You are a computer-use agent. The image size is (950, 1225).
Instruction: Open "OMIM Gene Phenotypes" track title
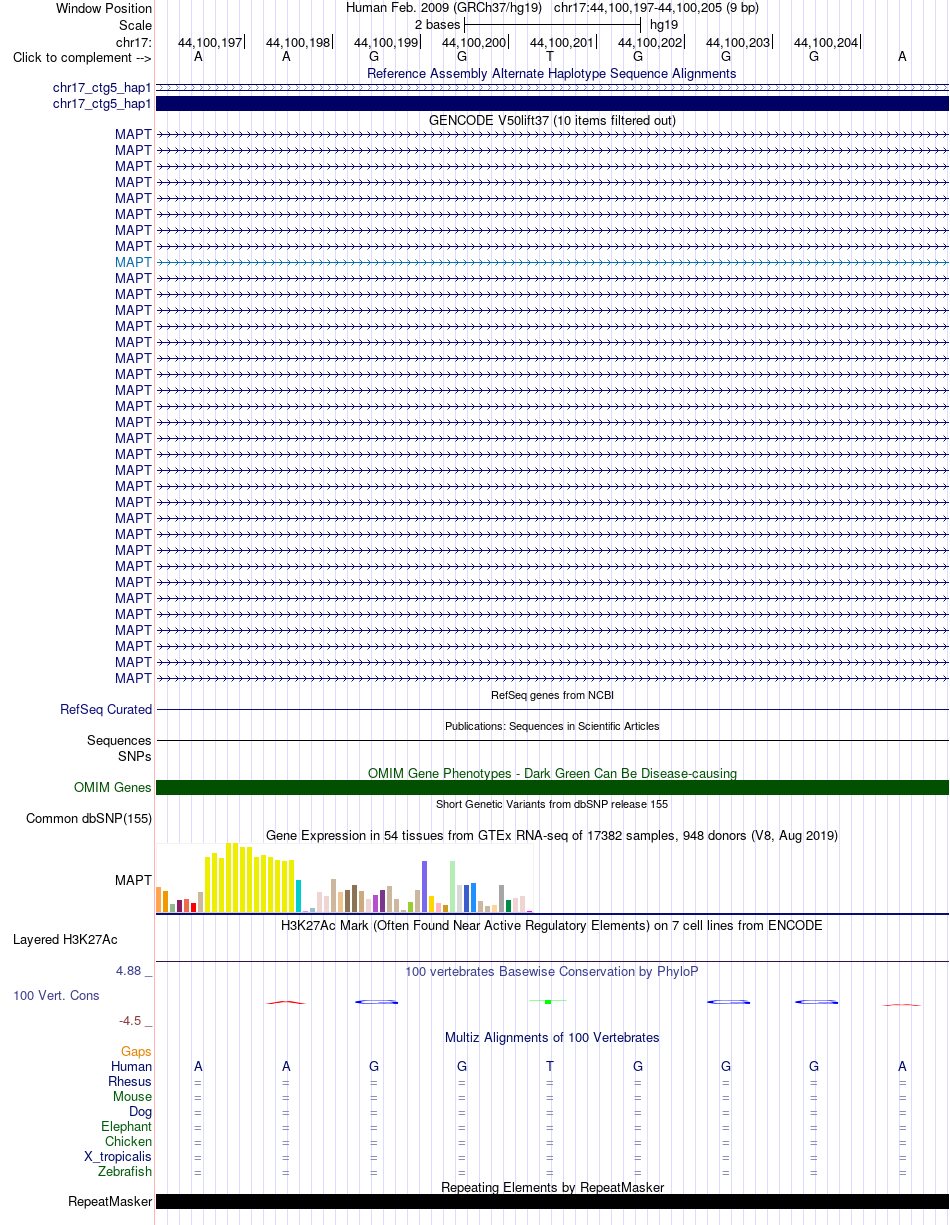click(x=552, y=773)
